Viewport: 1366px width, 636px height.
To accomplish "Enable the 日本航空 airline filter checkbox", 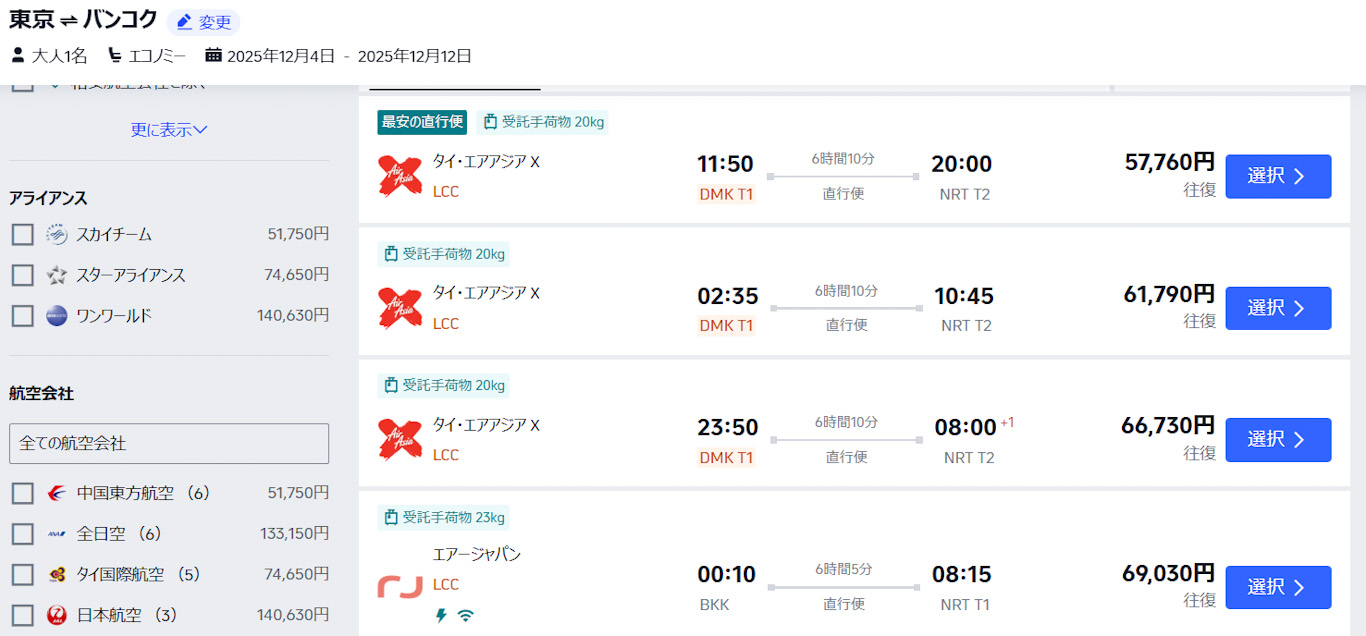I will pos(23,615).
